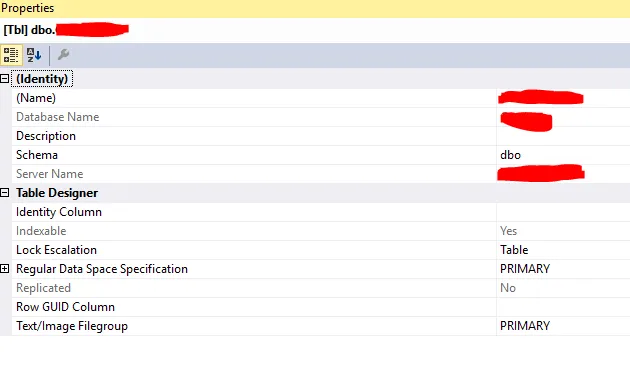Select the Identity Column property
Viewport: 630px width, 381px height.
pos(59,212)
